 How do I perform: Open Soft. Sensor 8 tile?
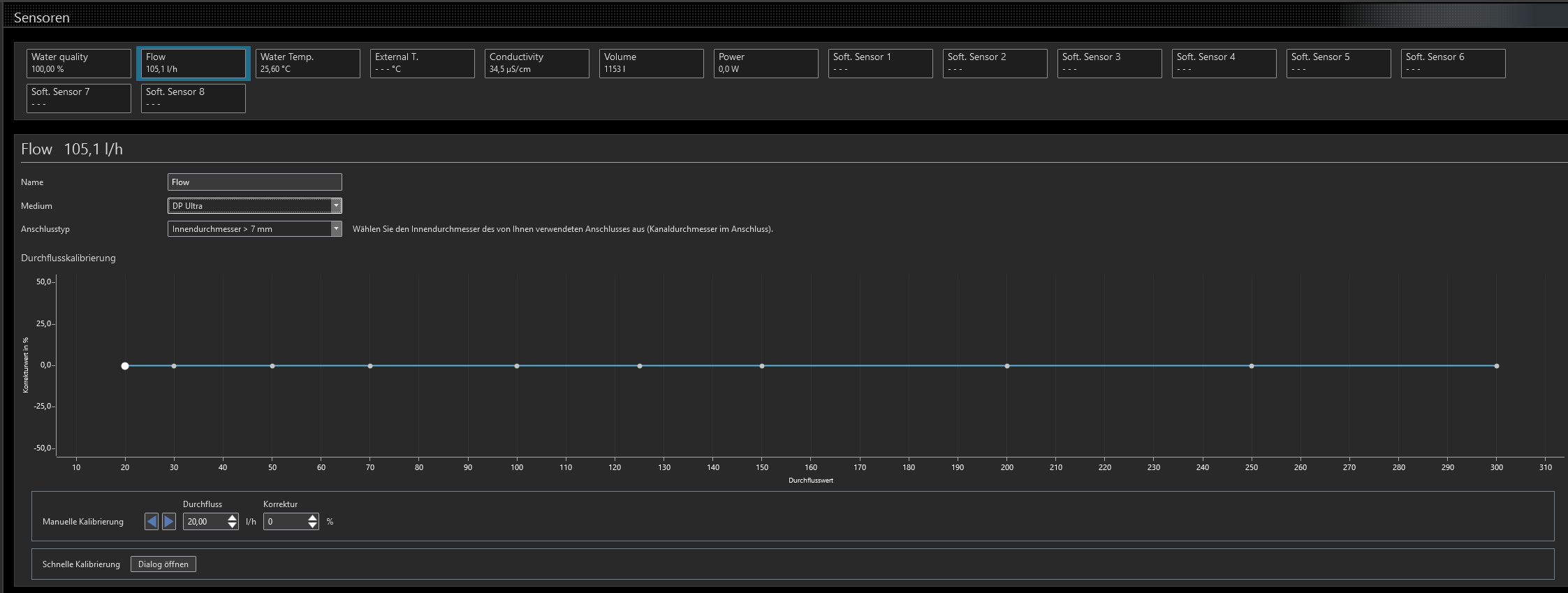193,98
